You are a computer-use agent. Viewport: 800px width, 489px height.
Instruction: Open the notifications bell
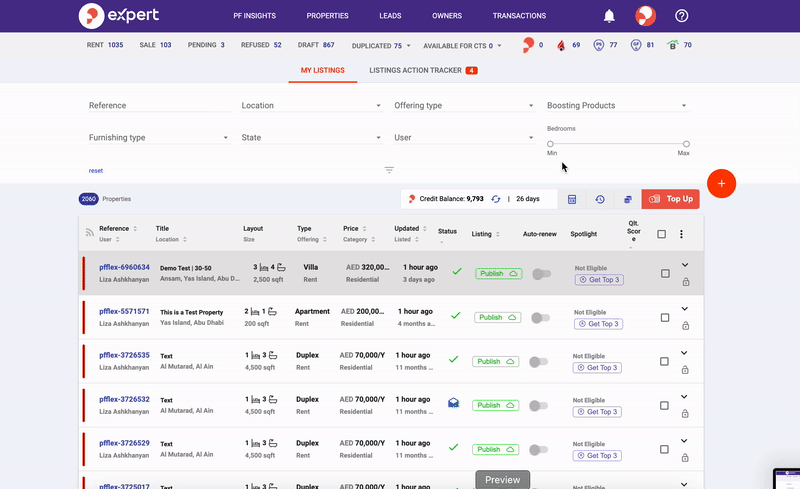pyautogui.click(x=609, y=16)
